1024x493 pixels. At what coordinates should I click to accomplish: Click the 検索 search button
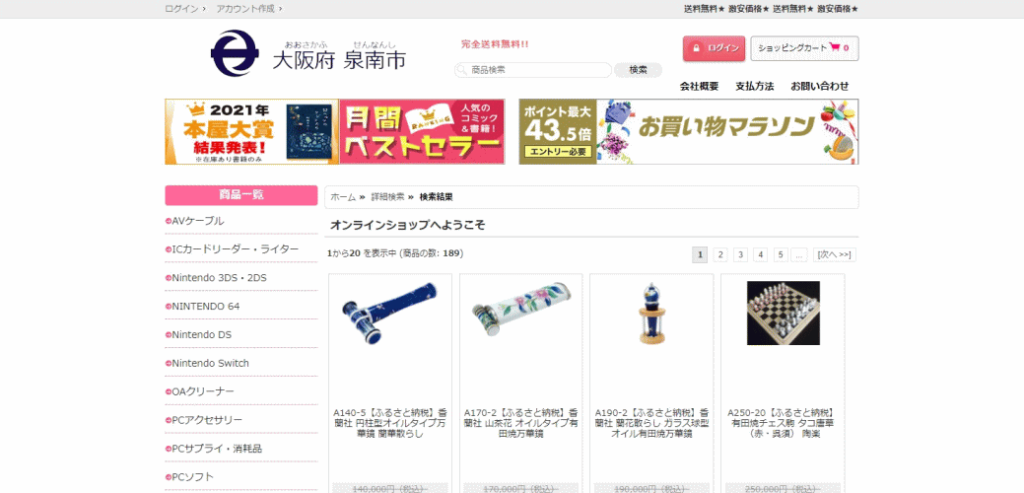click(x=638, y=70)
